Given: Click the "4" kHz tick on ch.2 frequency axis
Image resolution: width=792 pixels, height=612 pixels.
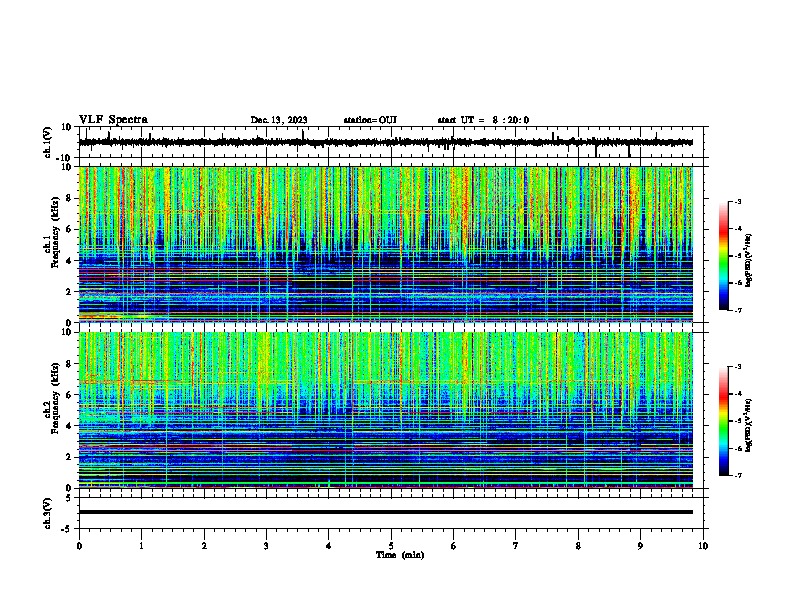Looking at the screenshot, I should click(x=69, y=426).
